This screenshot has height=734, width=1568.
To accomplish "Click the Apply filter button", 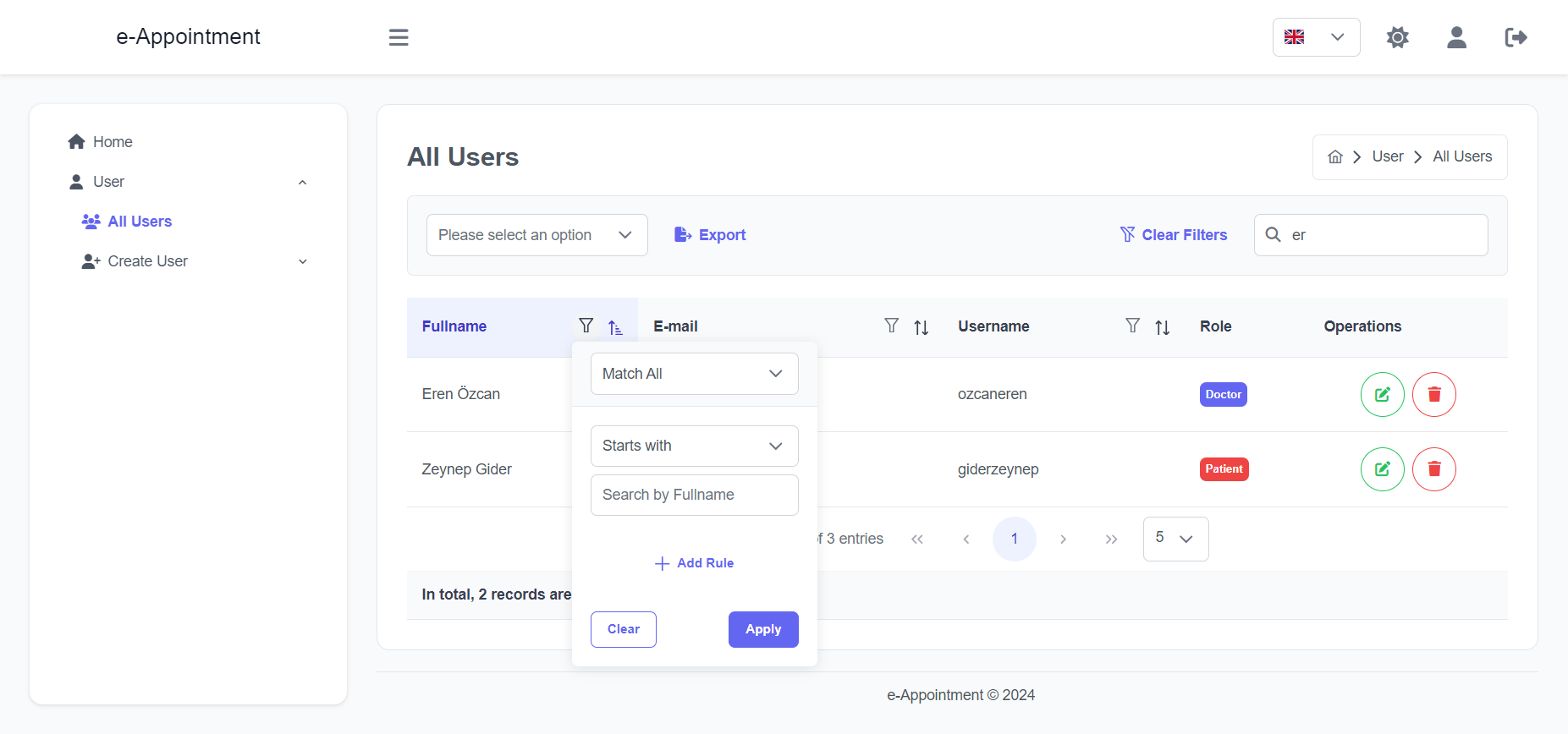I will 763,629.
